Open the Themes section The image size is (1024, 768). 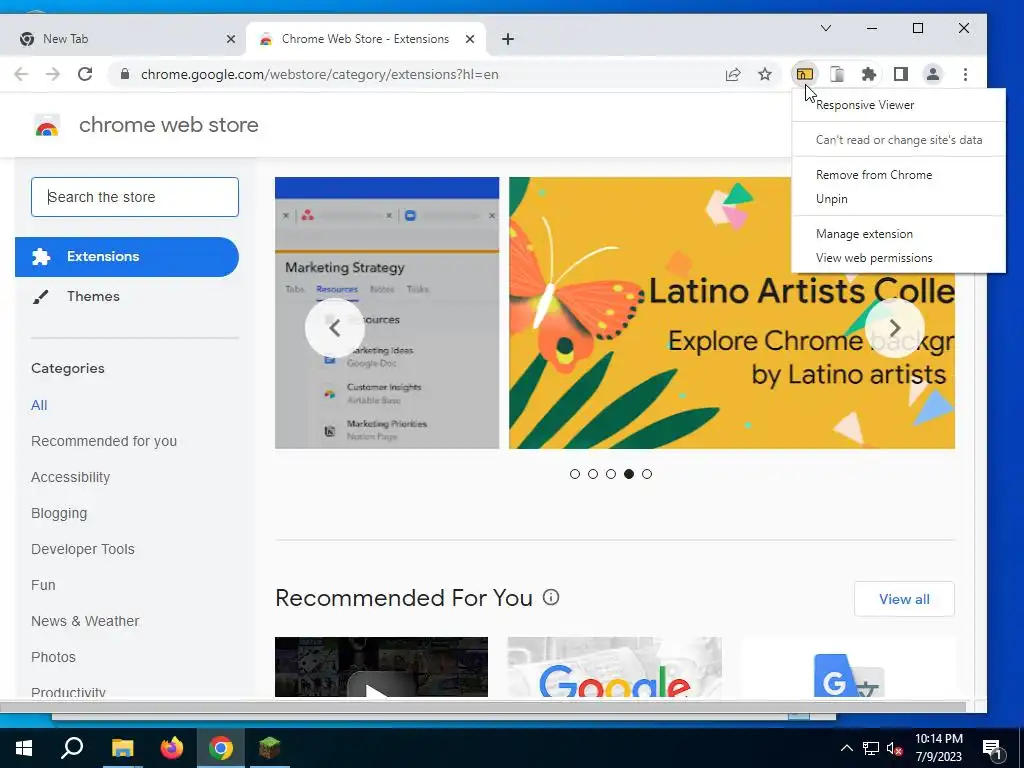[127, 296]
